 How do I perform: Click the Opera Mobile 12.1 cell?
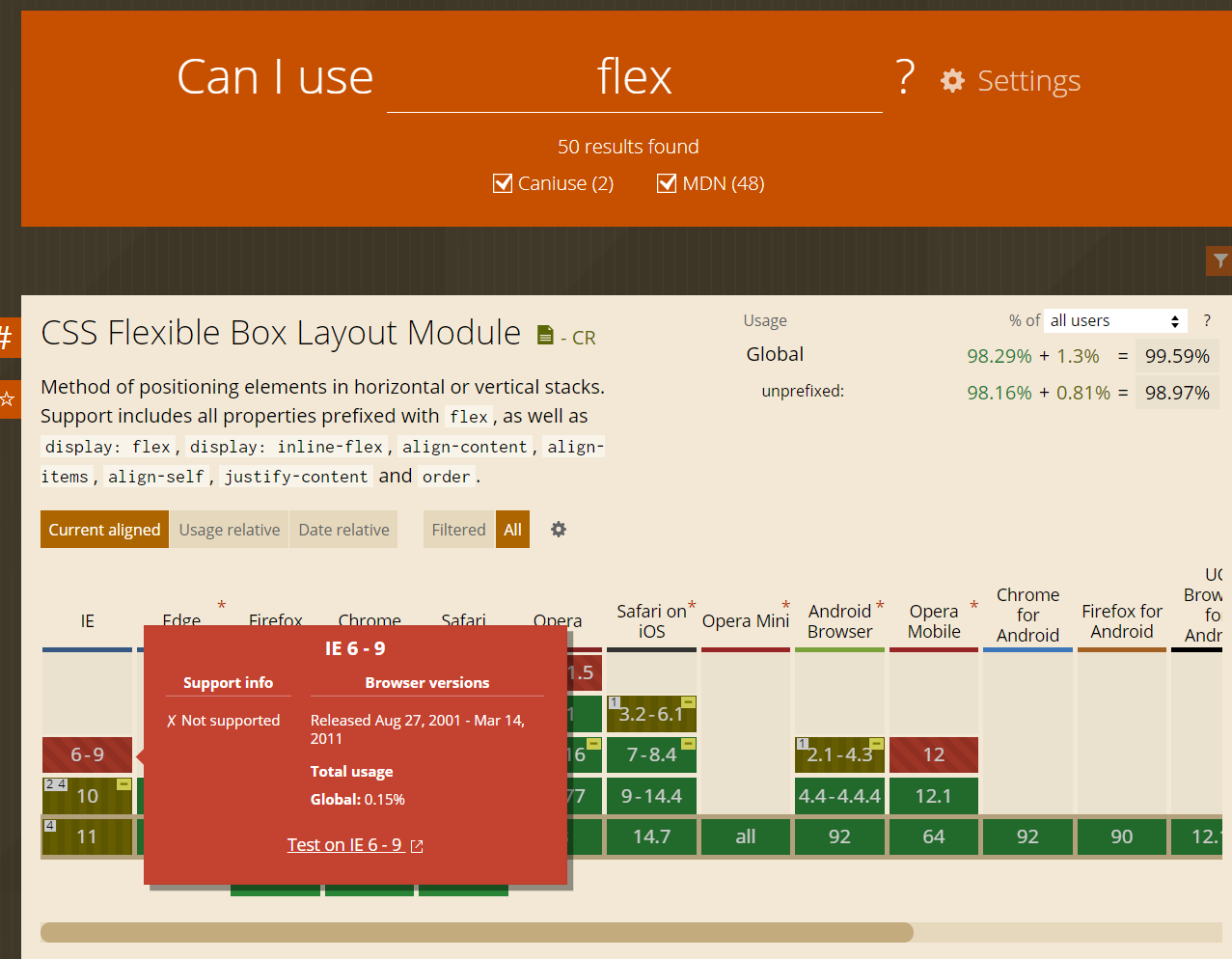(934, 796)
